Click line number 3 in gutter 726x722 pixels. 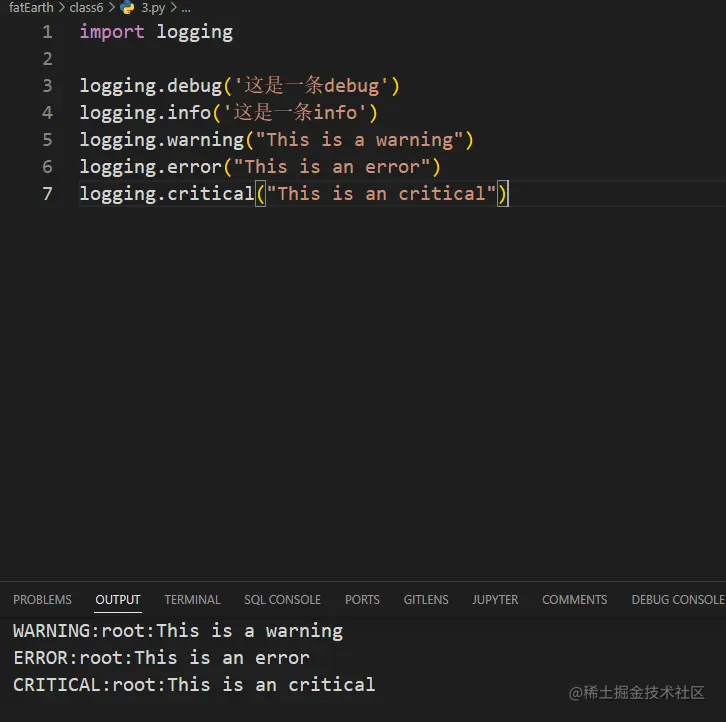pyautogui.click(x=47, y=86)
